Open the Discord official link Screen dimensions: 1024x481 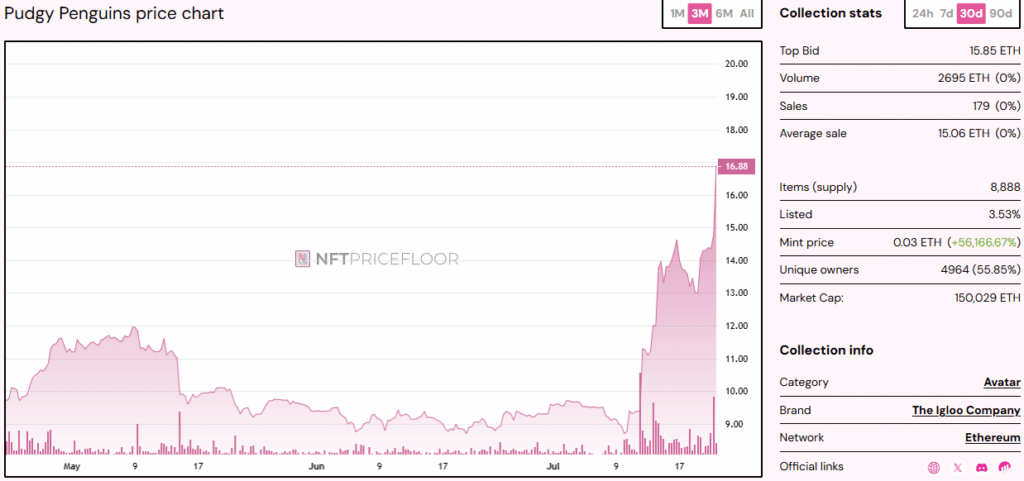coord(982,467)
